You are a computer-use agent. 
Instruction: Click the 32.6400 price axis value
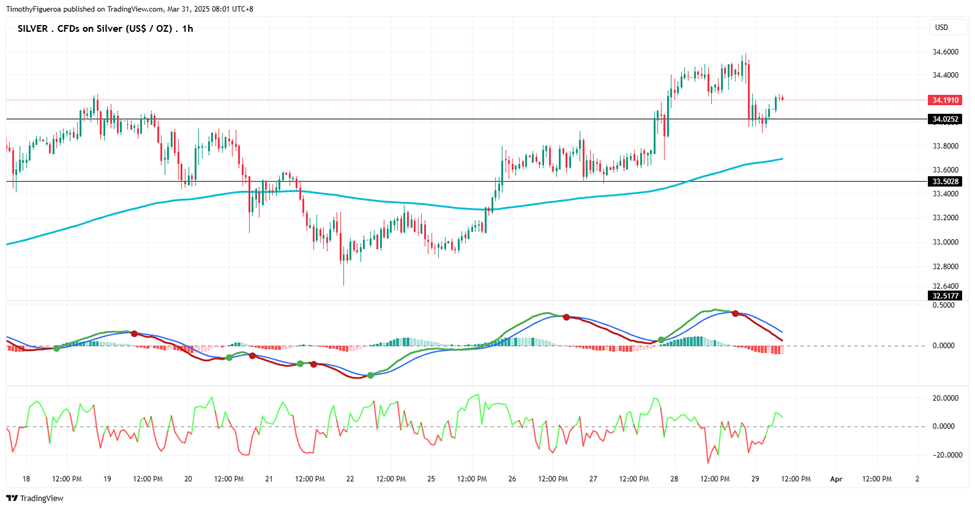point(945,286)
